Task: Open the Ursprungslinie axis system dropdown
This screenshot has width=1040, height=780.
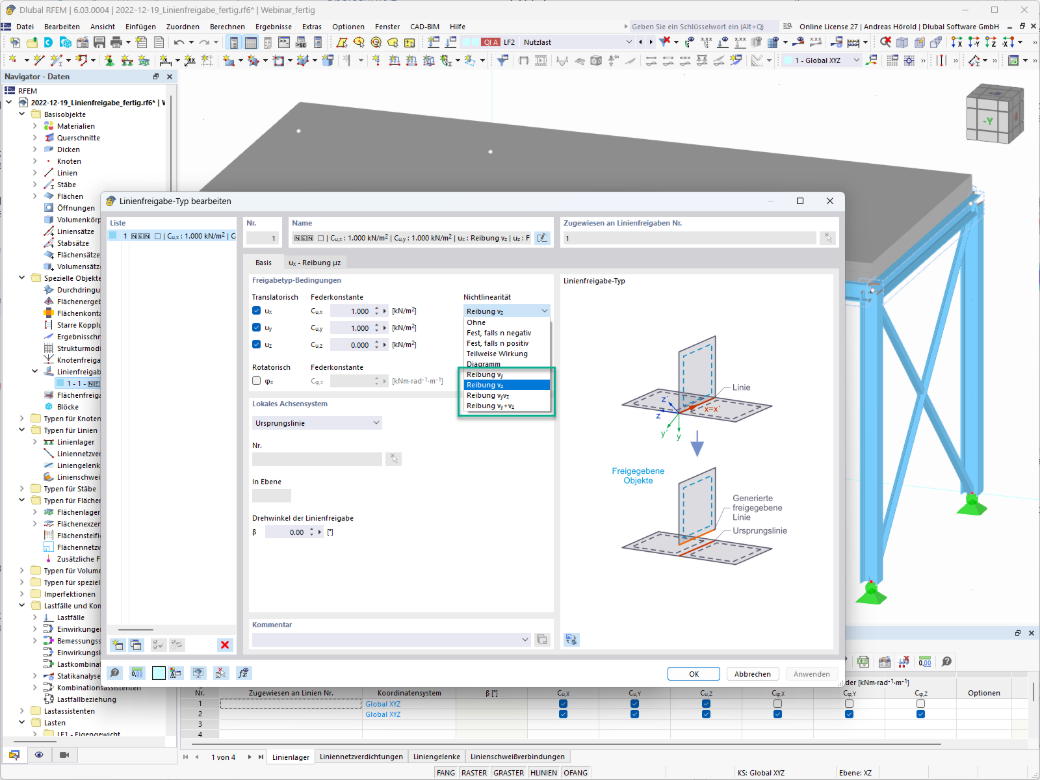Action: (x=317, y=423)
